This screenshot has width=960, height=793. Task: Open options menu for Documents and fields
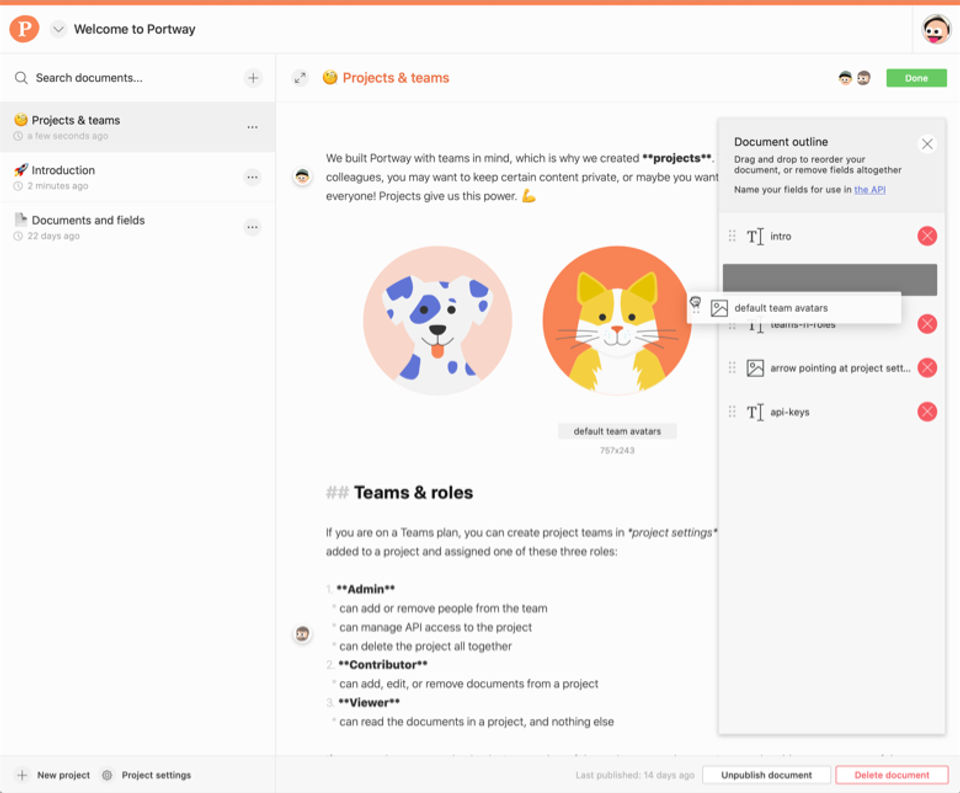[x=252, y=227]
